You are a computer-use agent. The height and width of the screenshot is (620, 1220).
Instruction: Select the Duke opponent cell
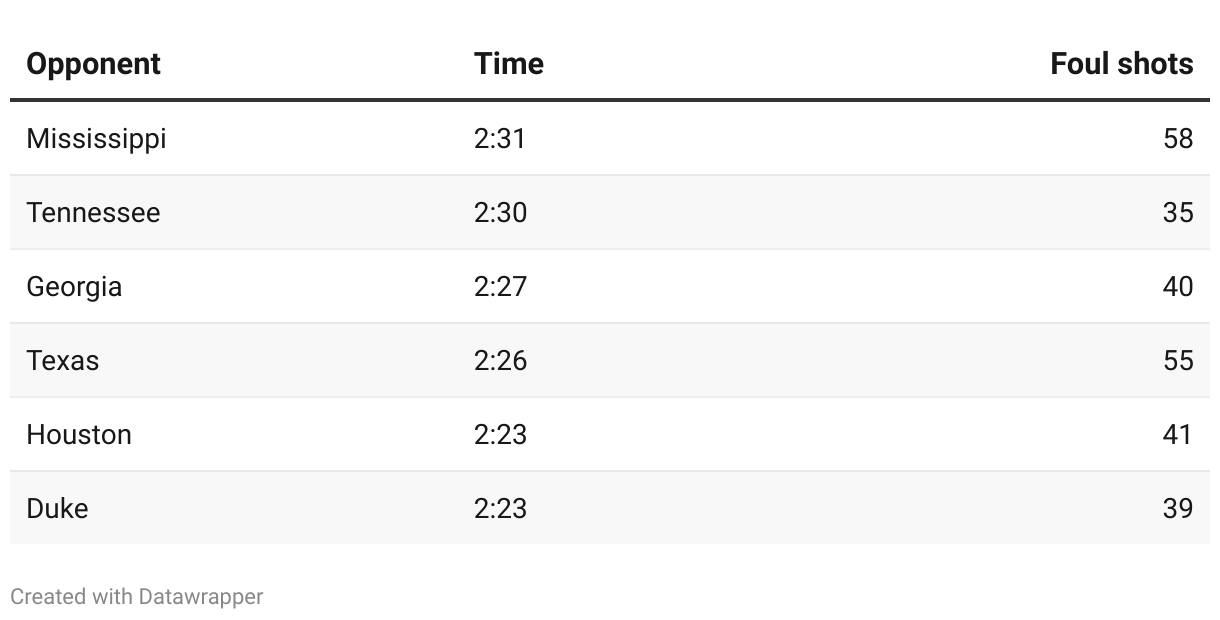click(x=57, y=508)
